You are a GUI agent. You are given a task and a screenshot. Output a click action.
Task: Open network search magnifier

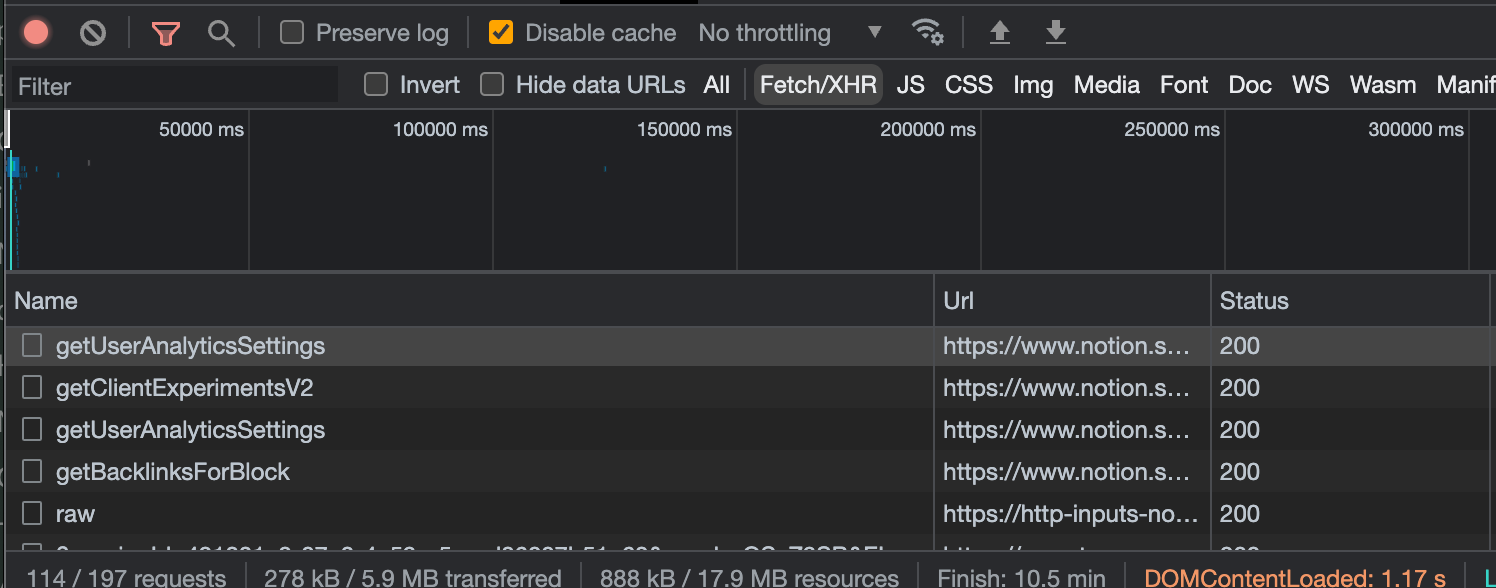coord(221,33)
